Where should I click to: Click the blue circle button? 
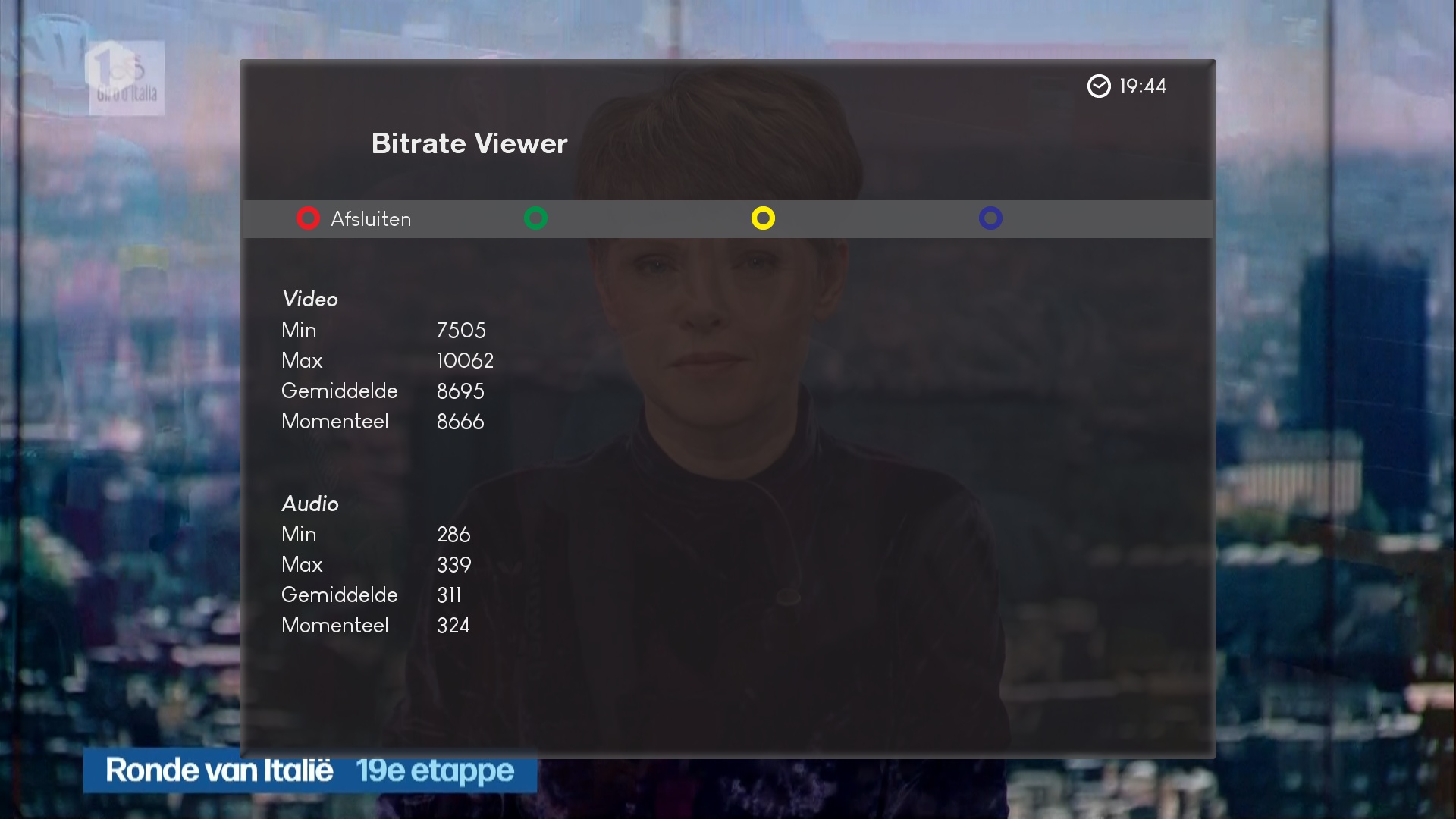point(990,218)
